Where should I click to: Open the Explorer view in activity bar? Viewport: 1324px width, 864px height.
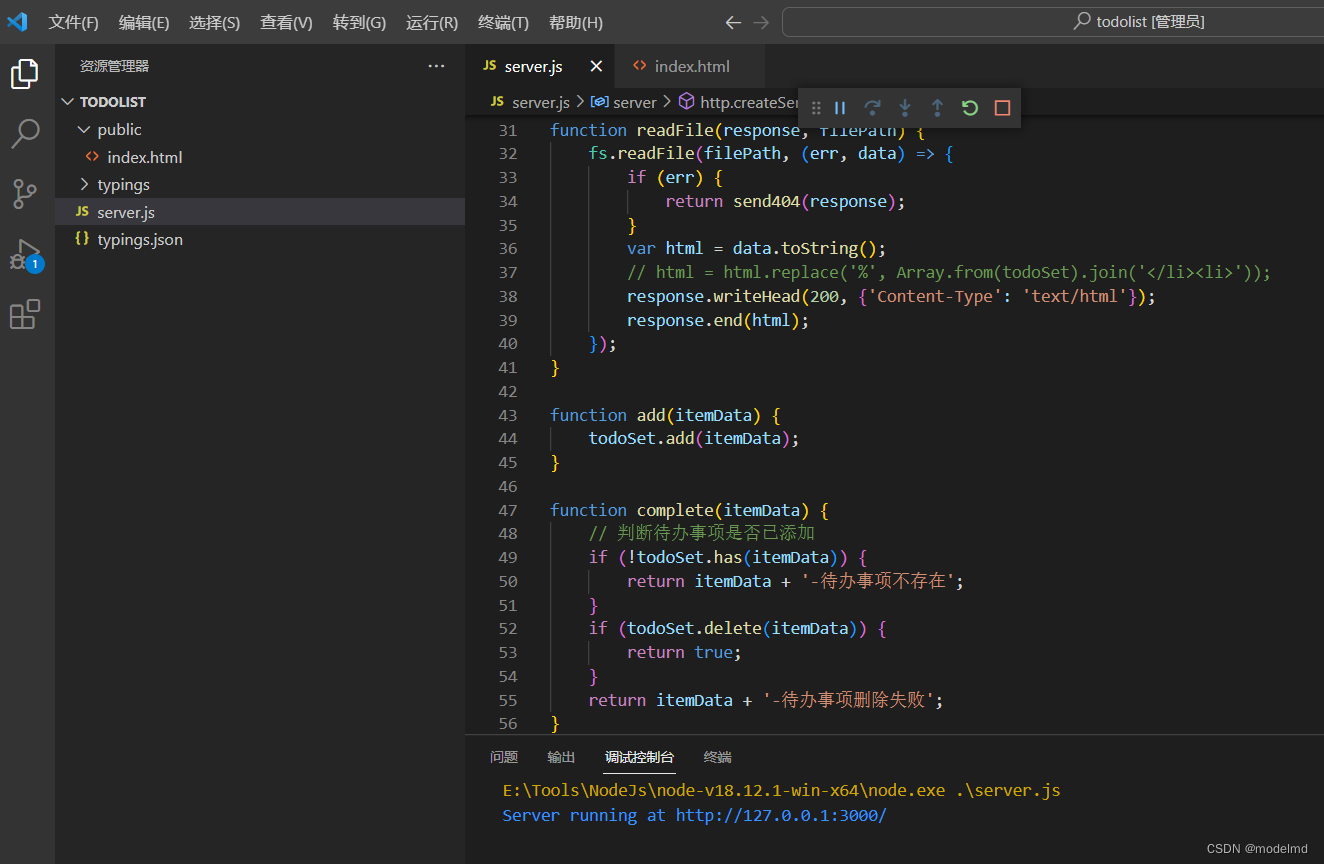(x=25, y=73)
